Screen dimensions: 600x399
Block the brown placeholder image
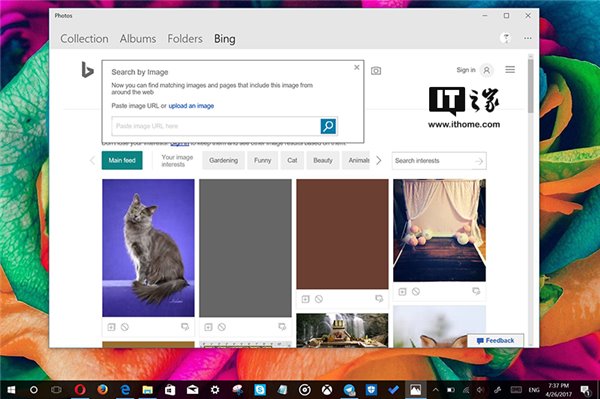pos(319,299)
